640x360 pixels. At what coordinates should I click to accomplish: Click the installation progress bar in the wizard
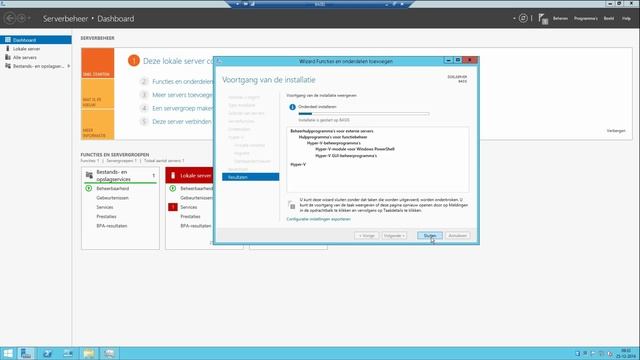(364, 114)
